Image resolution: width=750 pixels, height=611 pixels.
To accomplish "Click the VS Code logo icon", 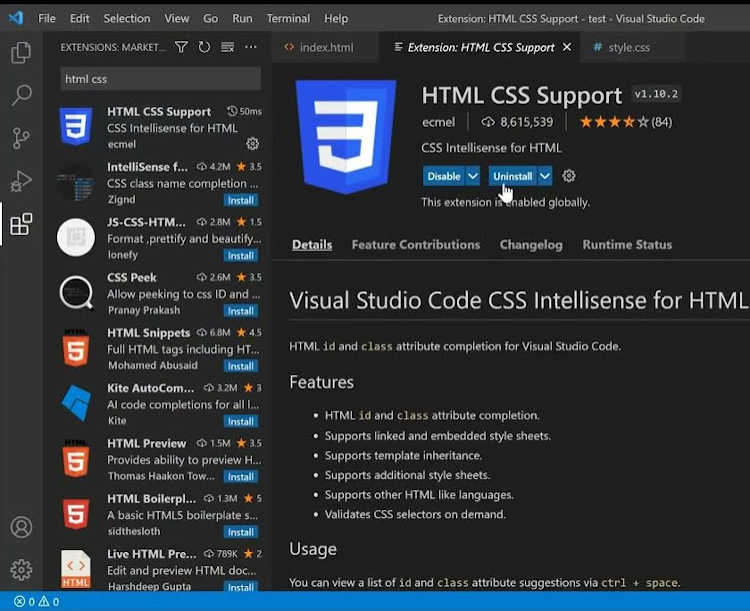I will click(x=16, y=18).
